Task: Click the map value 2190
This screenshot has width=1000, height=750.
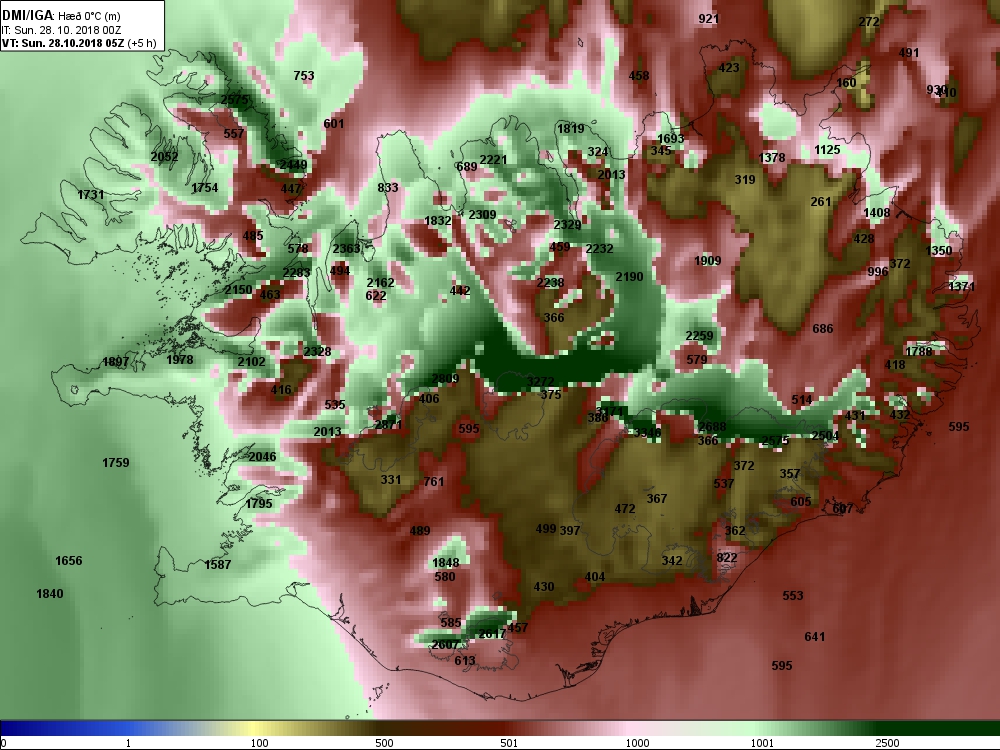Action: [629, 277]
